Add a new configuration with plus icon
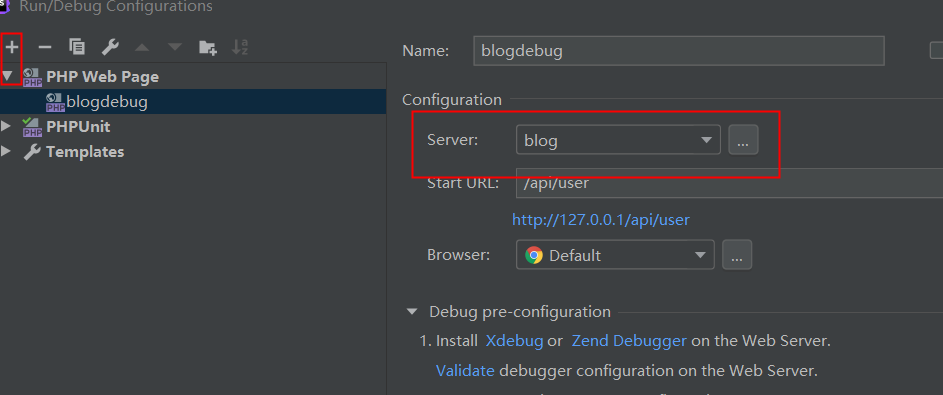 [12, 47]
